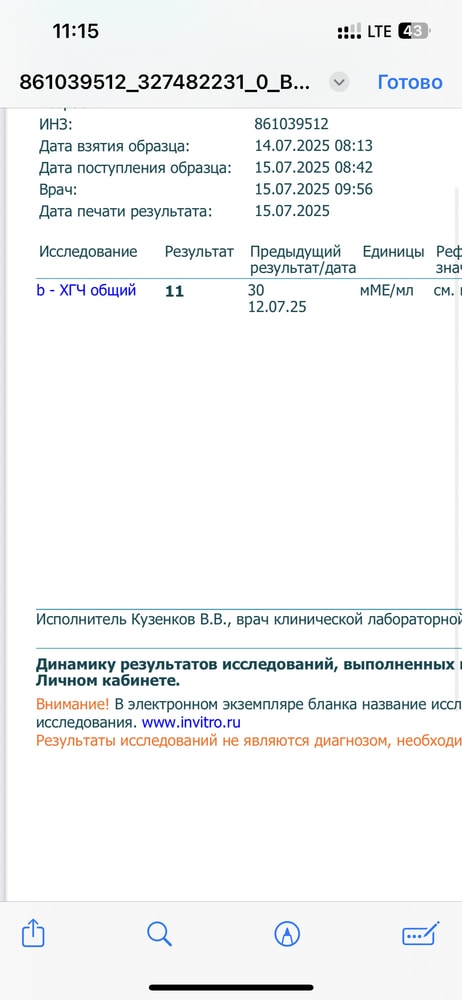Screen dimensions: 462x1000
Task: Tap the Готово button
Action: point(410,82)
